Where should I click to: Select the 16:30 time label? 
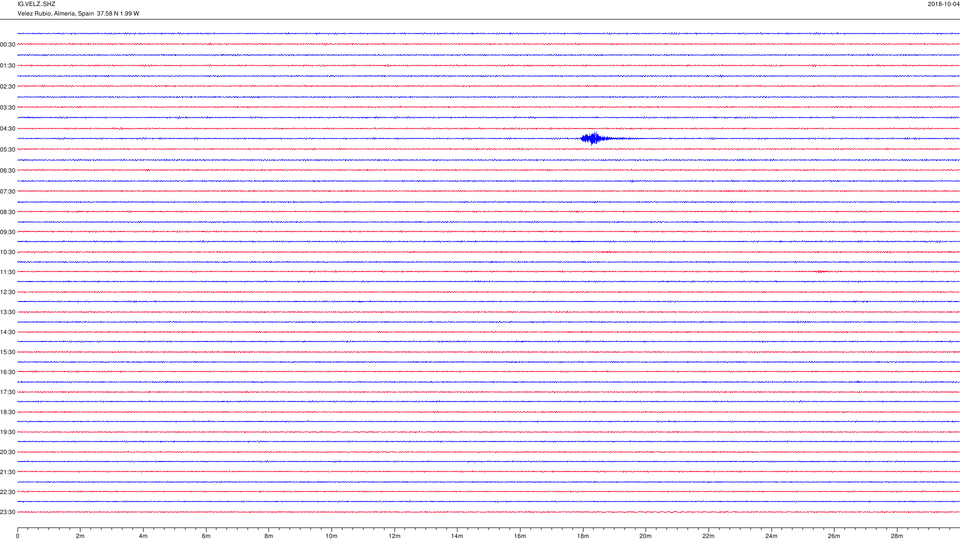click(x=7, y=372)
